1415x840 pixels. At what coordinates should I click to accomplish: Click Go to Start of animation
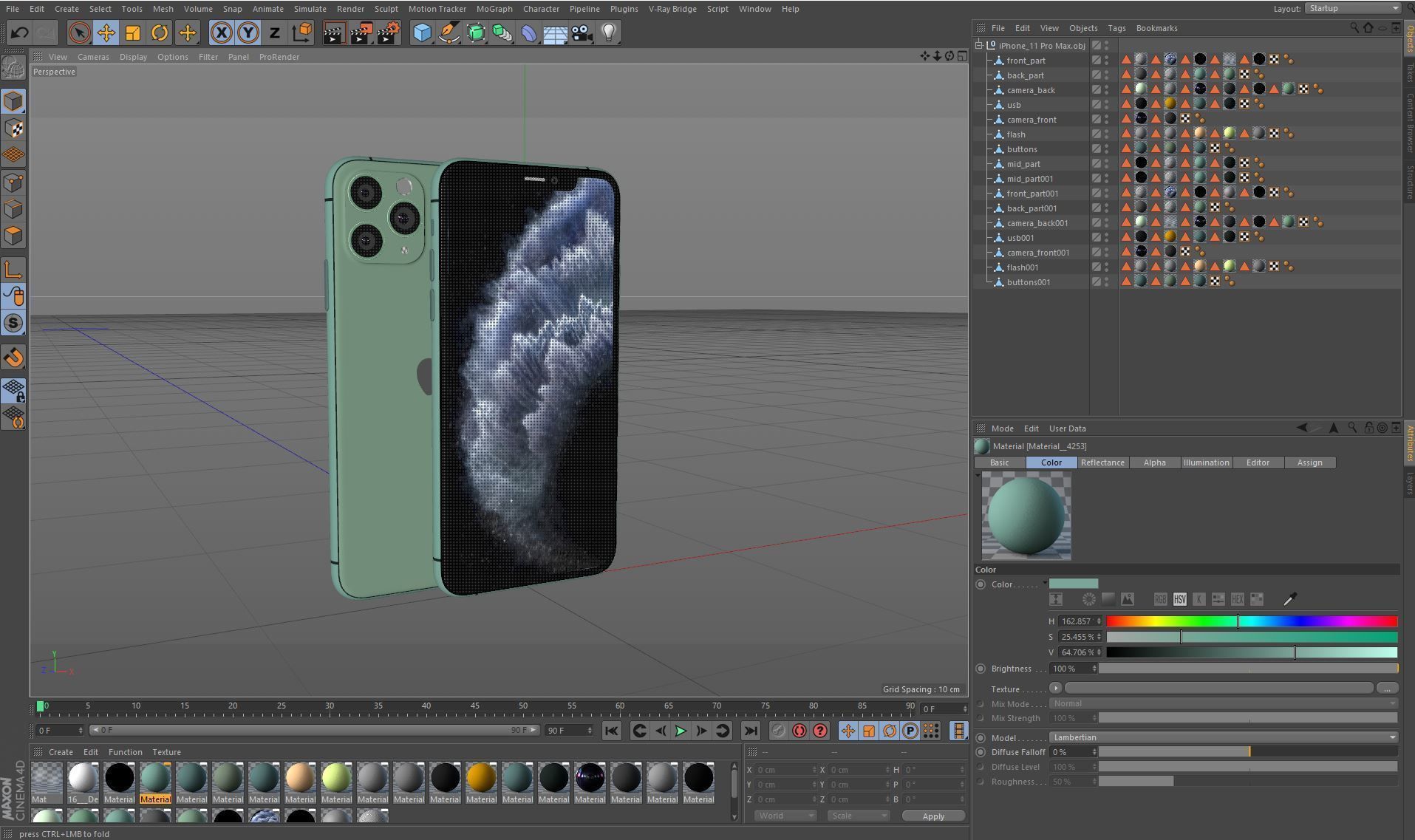tap(611, 731)
